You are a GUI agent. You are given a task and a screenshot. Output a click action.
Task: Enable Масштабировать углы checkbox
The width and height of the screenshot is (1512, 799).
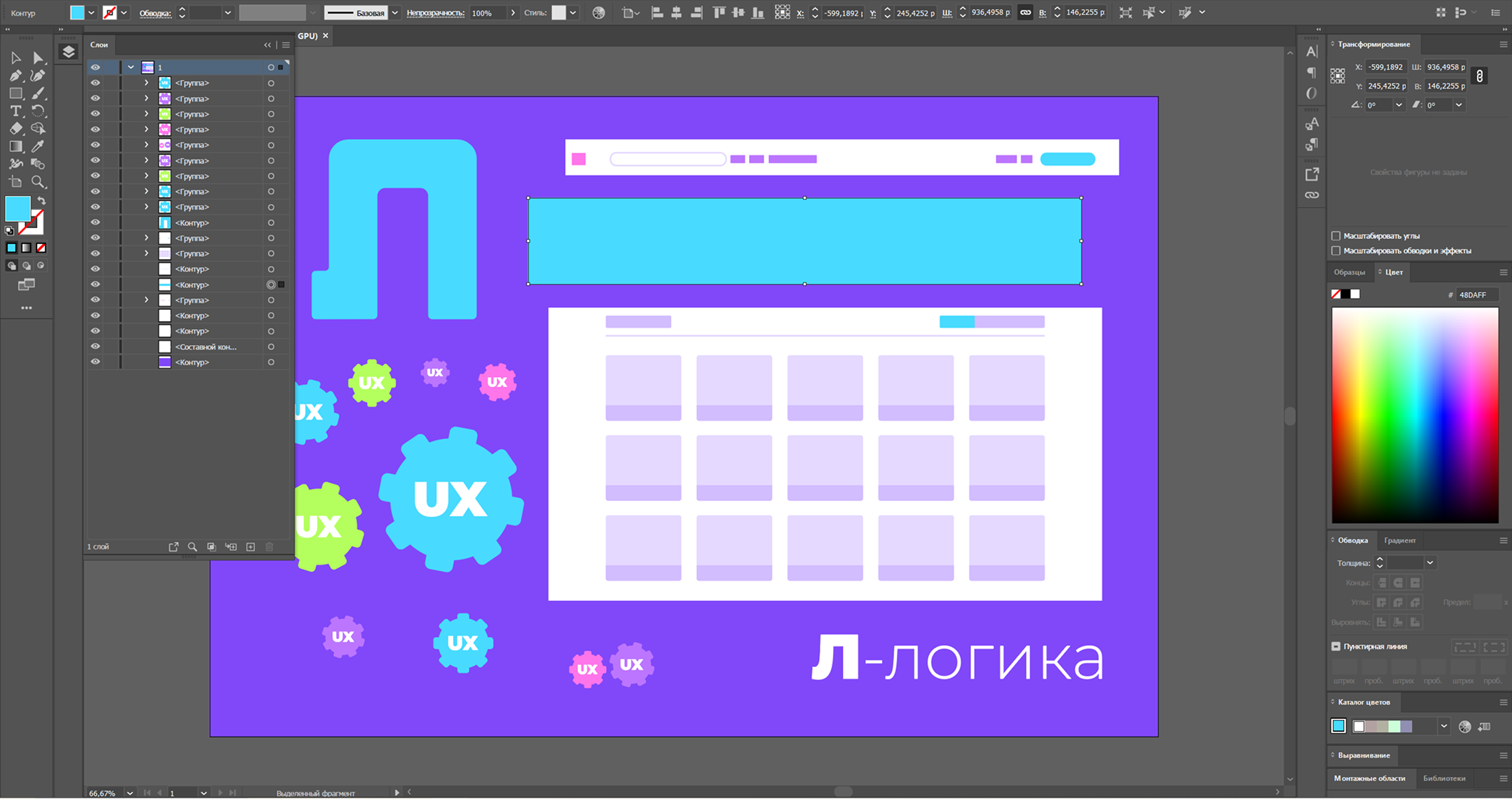click(x=1336, y=236)
